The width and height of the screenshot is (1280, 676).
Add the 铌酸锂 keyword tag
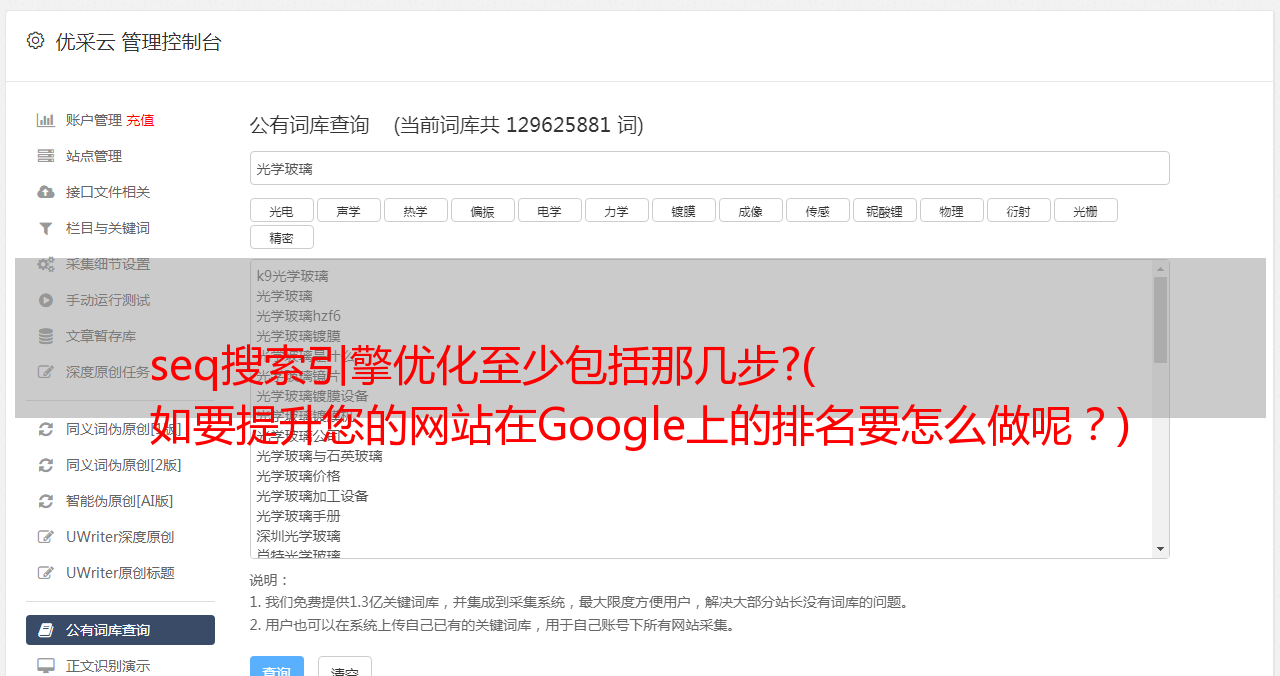click(884, 210)
